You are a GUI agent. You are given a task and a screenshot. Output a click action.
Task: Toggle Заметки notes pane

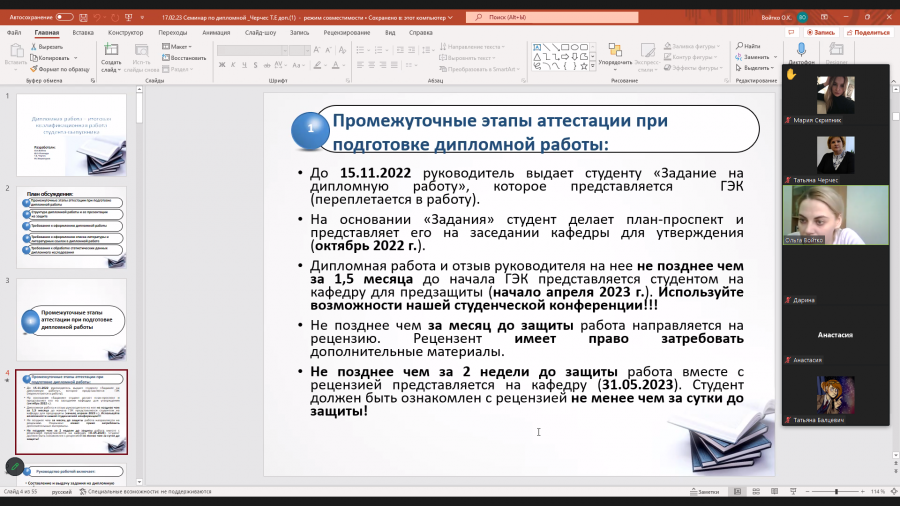click(704, 492)
